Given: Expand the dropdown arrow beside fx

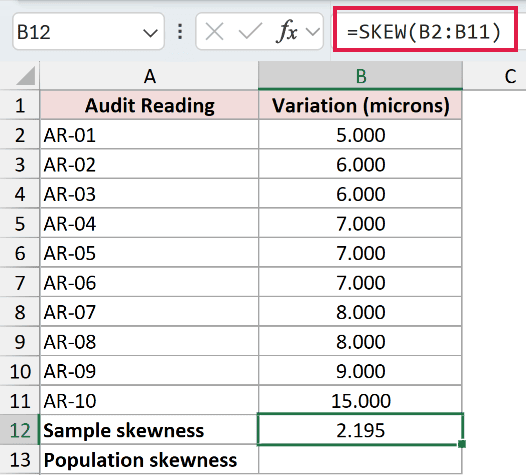Looking at the screenshot, I should pos(313,32).
